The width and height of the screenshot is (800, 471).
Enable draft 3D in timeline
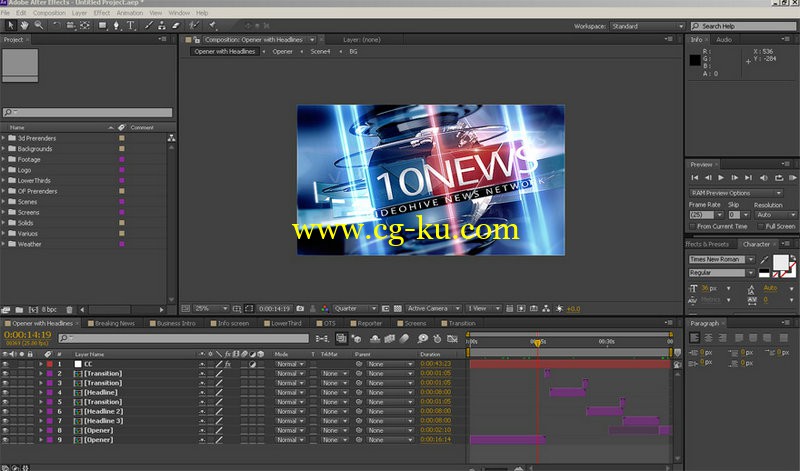pos(357,338)
